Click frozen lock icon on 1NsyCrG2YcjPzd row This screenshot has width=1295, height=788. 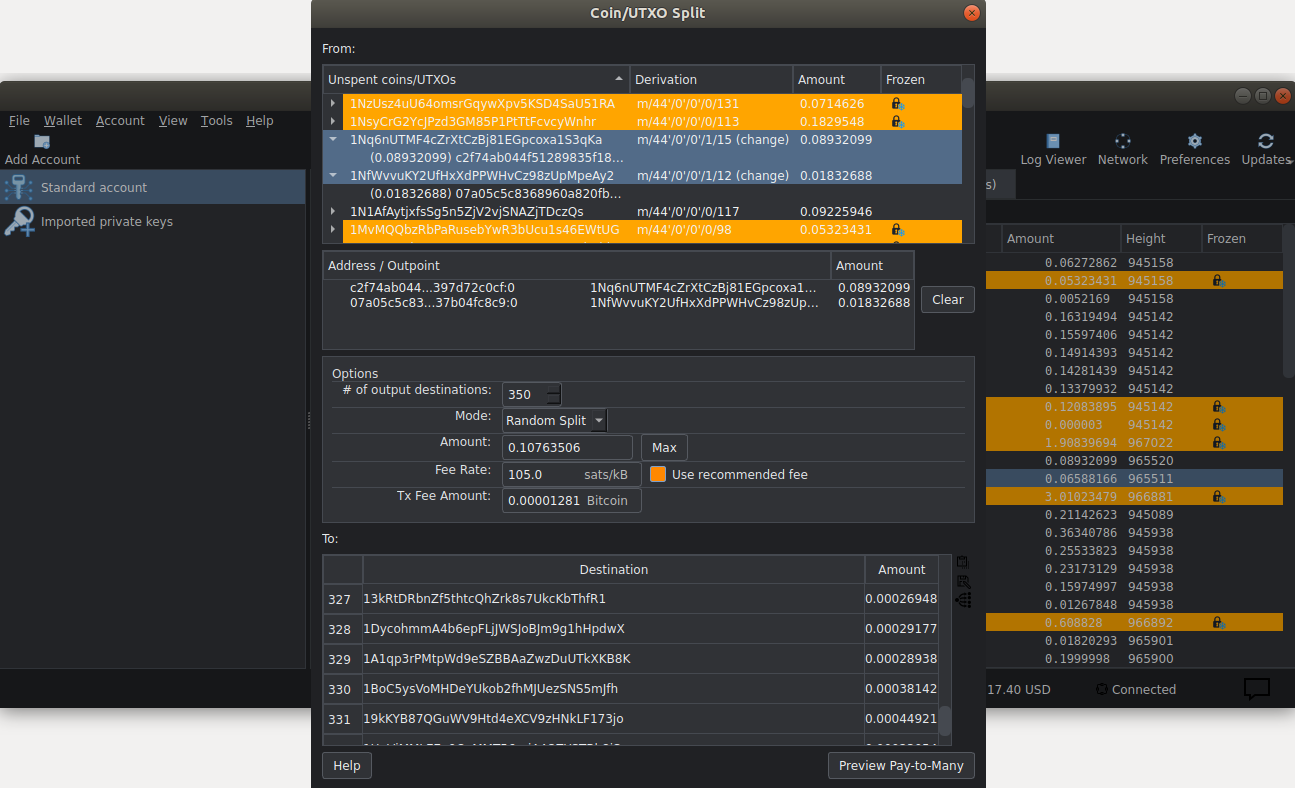898,121
